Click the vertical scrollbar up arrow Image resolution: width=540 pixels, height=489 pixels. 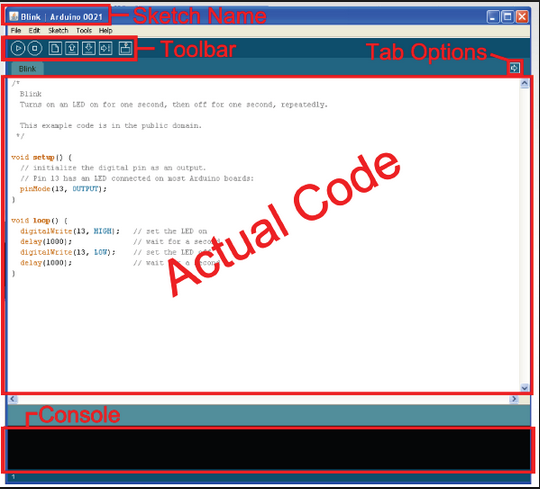pyautogui.click(x=525, y=83)
